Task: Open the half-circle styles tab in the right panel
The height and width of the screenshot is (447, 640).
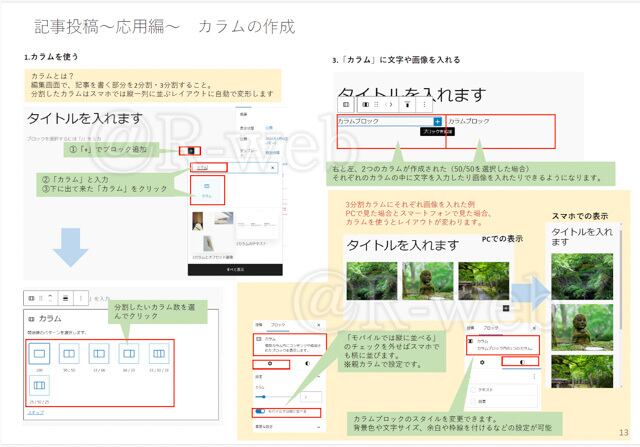Action: (522, 362)
